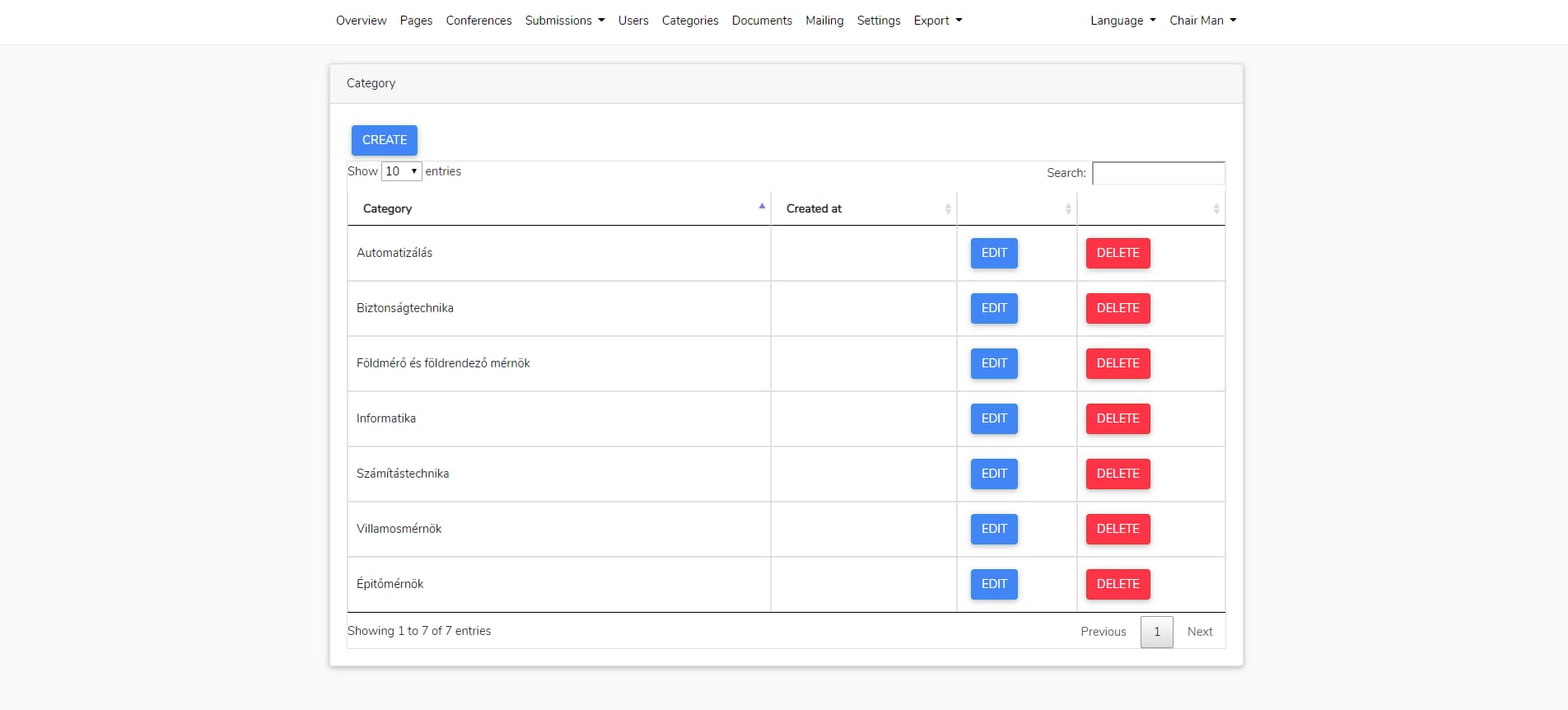
Task: Edit Földmérő és földrendező mérnök category
Action: (x=994, y=363)
